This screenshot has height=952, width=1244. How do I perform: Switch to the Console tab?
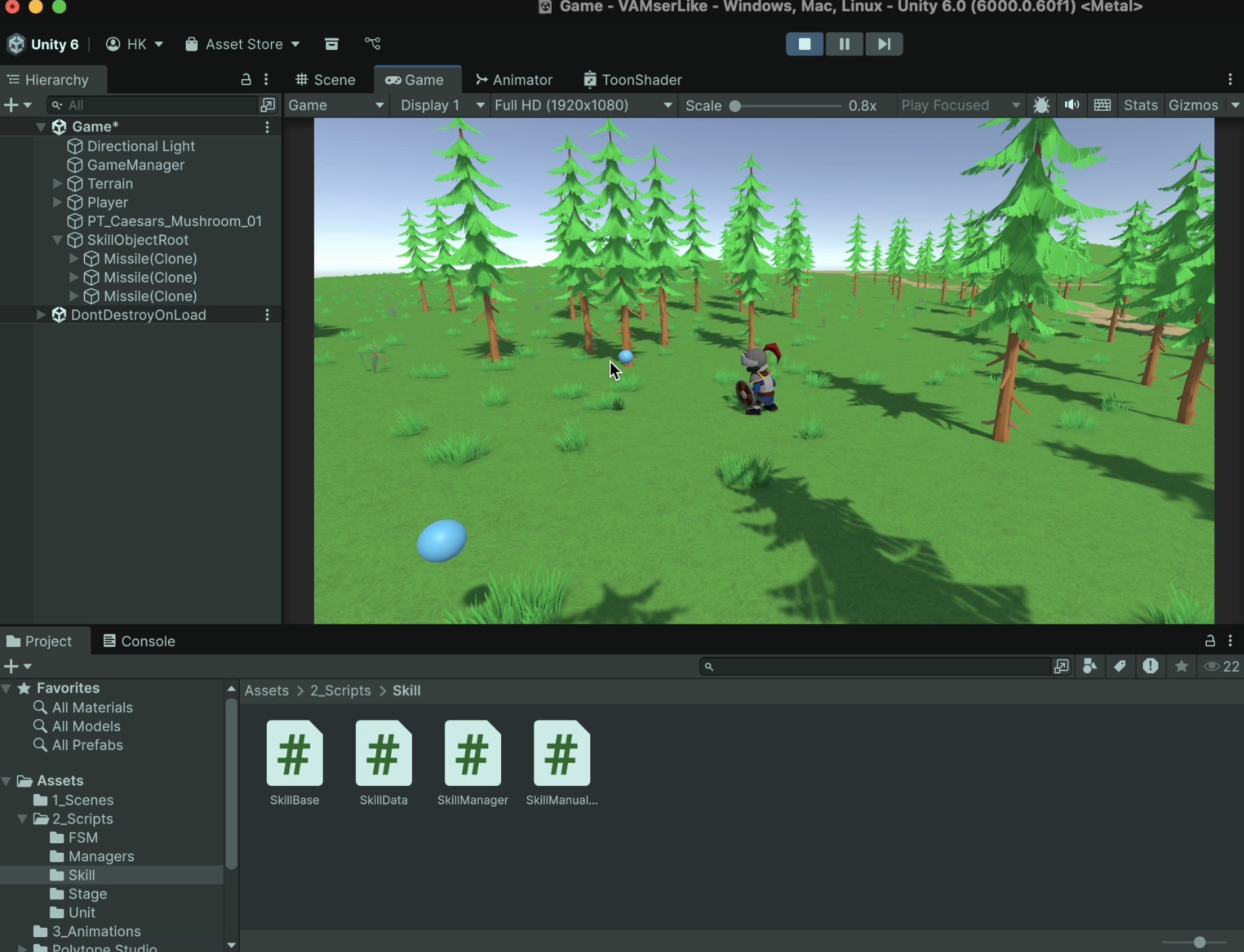coord(139,641)
